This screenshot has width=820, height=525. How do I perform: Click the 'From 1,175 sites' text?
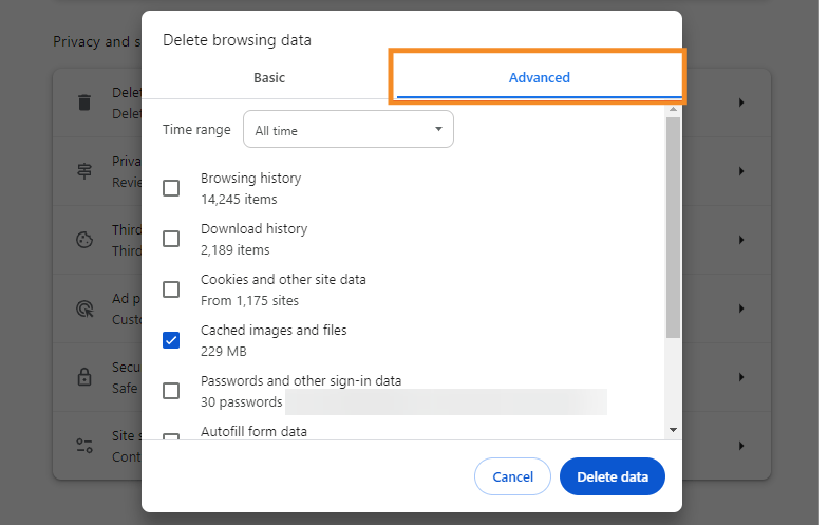[x=250, y=301]
